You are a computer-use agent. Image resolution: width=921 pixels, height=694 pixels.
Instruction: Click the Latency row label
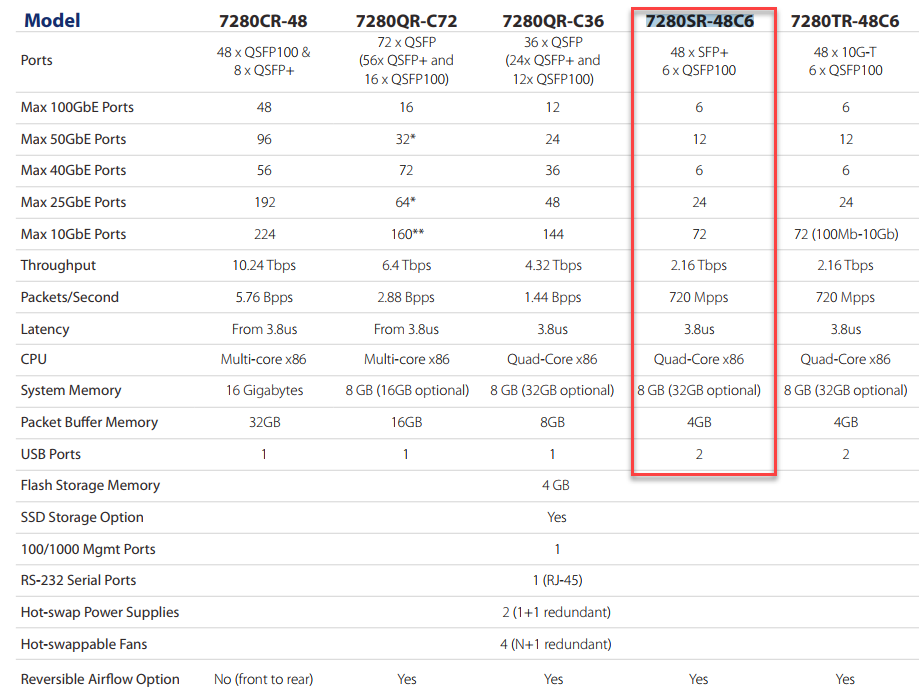tap(47, 329)
